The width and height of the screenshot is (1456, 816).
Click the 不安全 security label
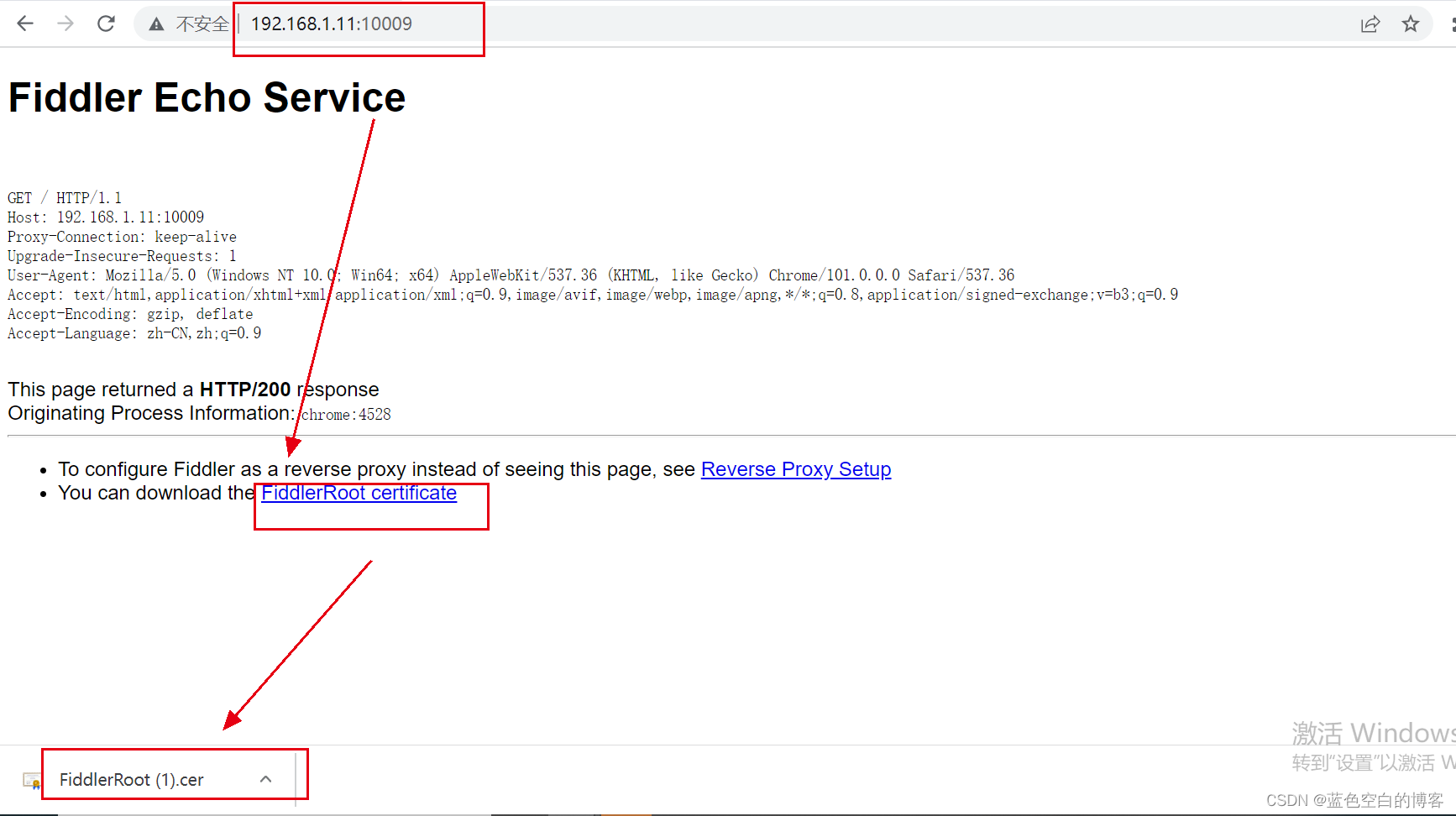[x=202, y=24]
